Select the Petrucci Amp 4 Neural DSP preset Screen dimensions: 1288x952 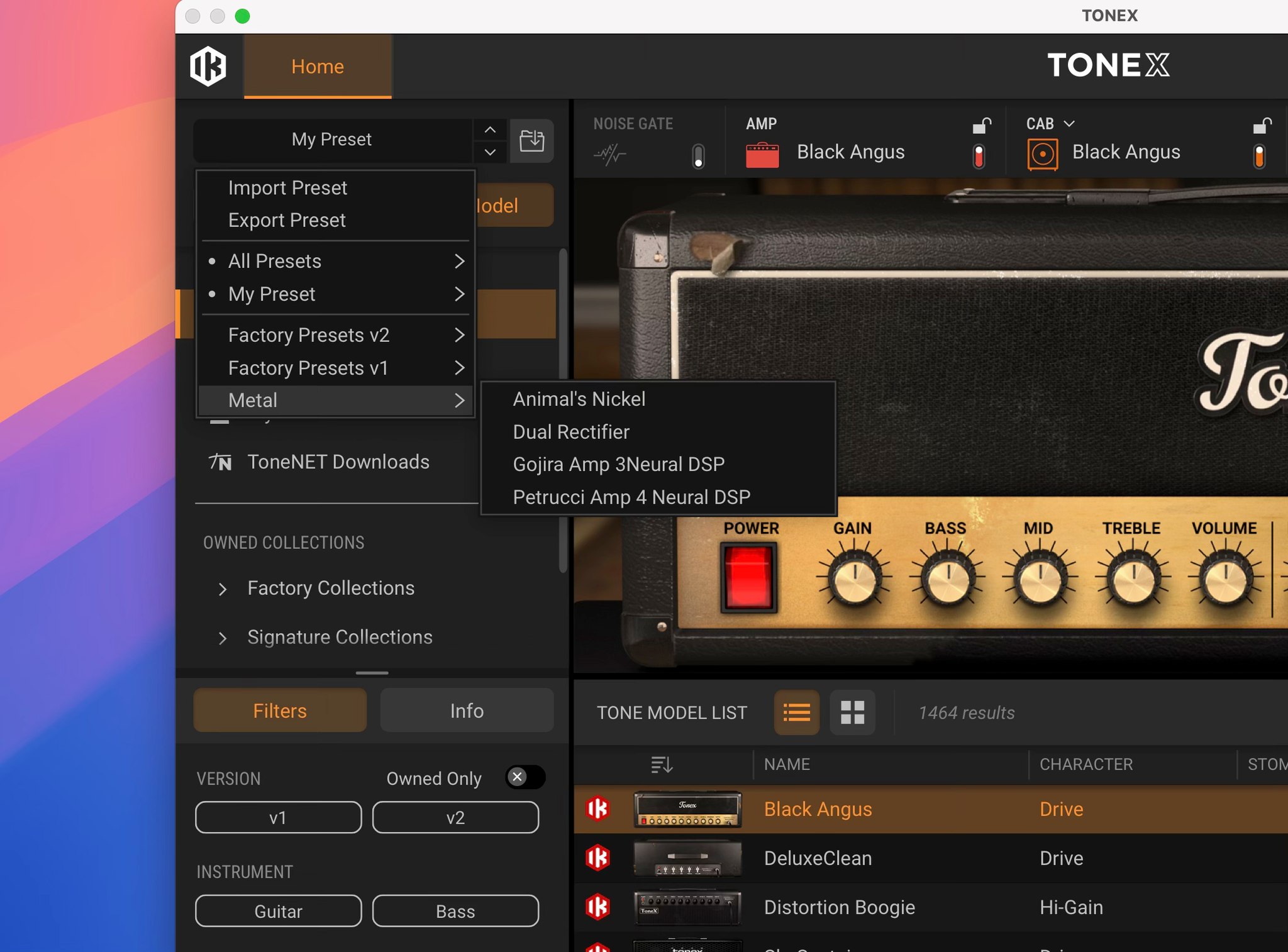click(658, 497)
